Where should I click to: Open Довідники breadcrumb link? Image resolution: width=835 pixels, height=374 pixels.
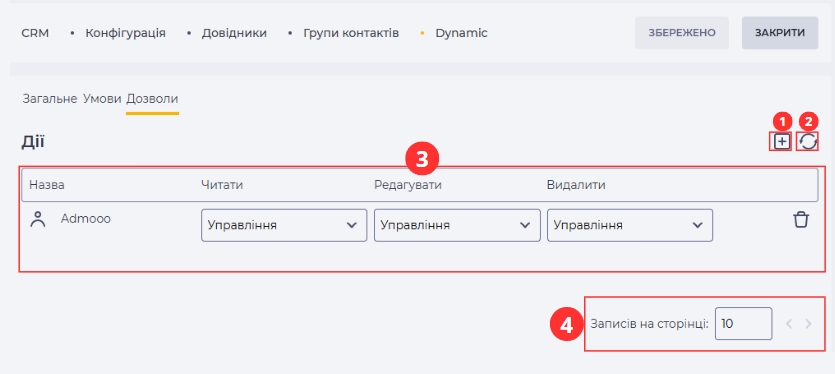pos(234,33)
